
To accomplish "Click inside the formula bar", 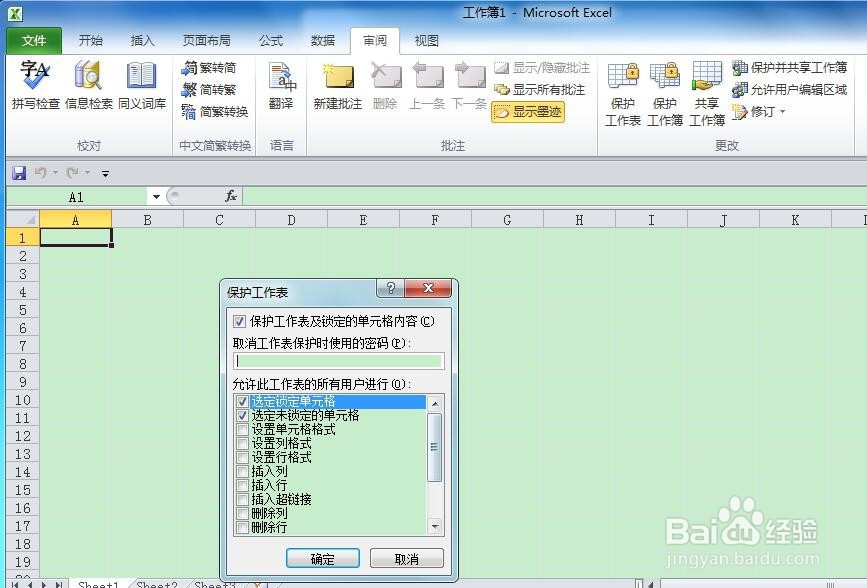I will 554,196.
